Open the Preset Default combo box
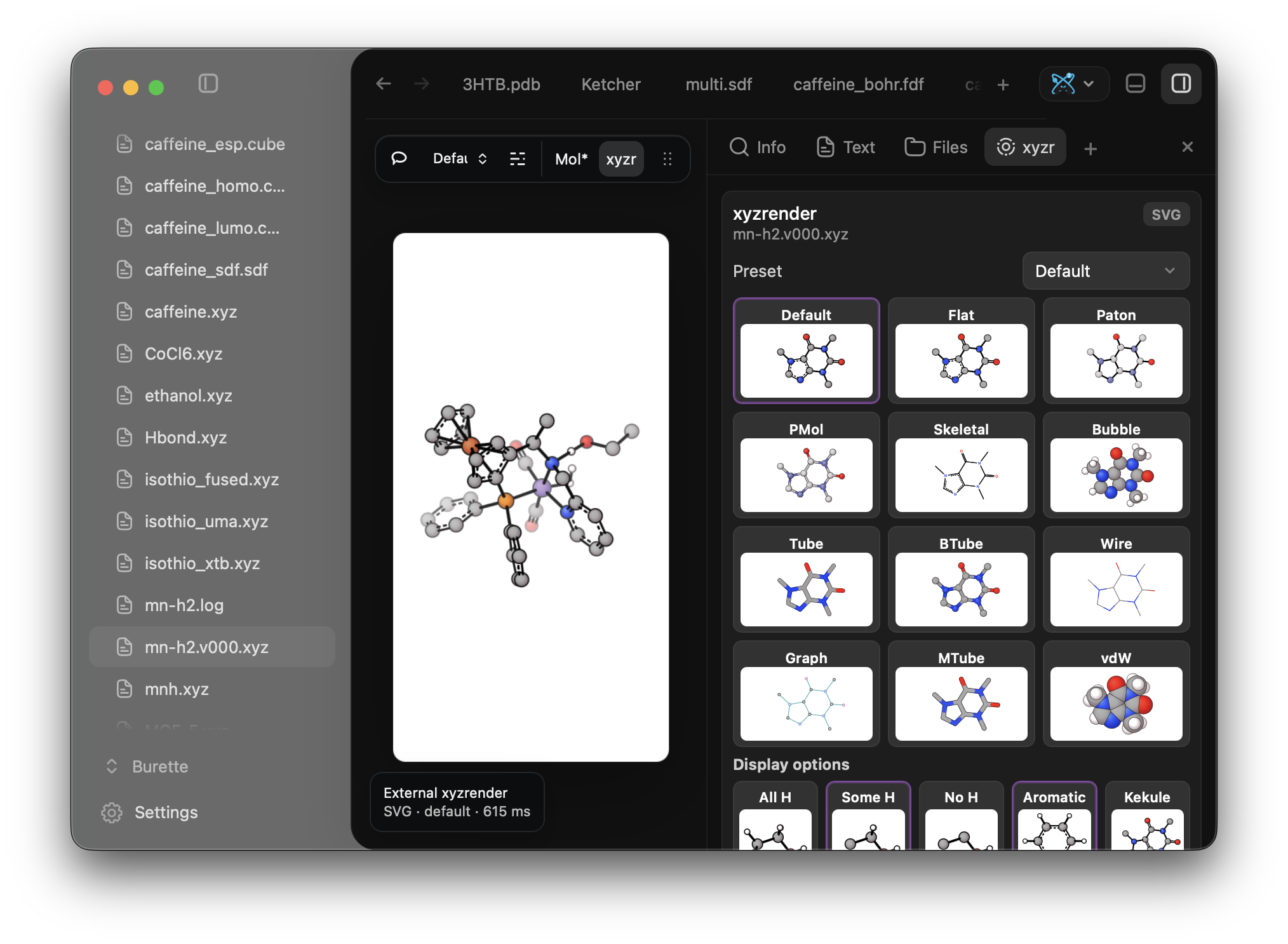The width and height of the screenshot is (1288, 944). pos(1106,271)
